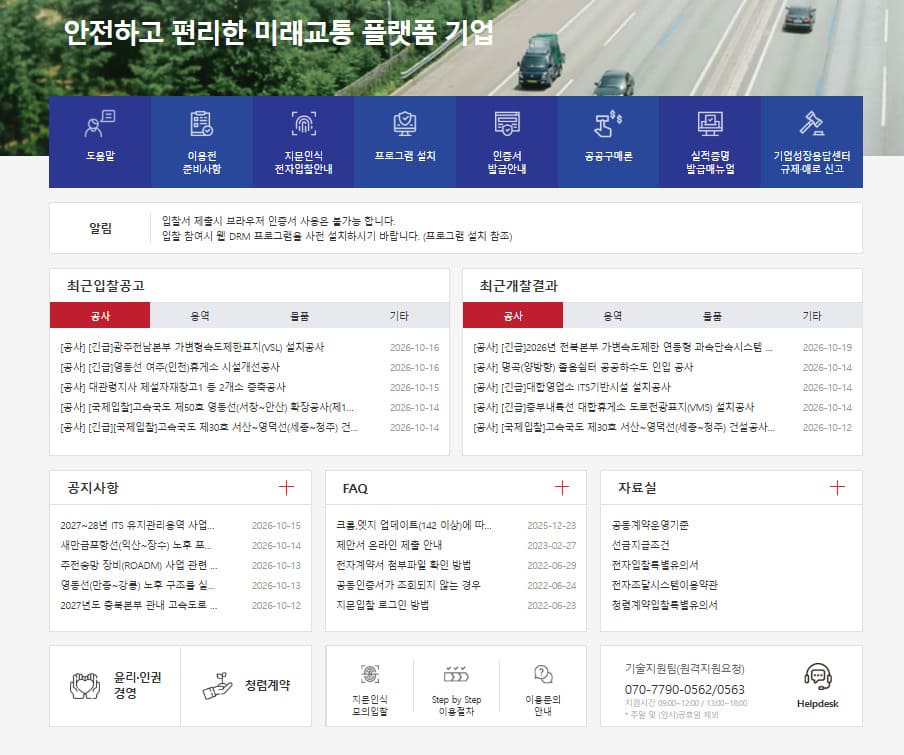The width and height of the screenshot is (904, 755).
Task: Click the 알림 프로그램 설치 참조 notice line
Action: click(337, 236)
